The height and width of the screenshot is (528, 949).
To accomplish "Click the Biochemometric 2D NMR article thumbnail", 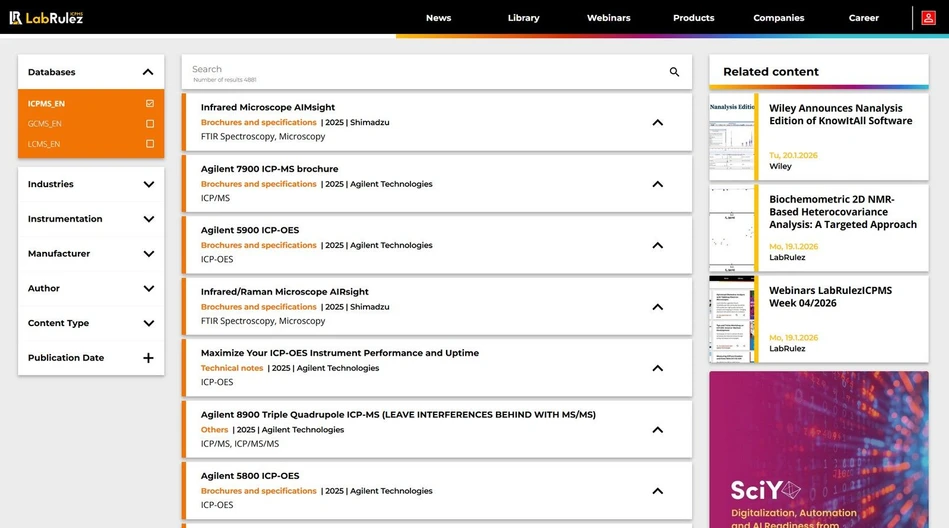I will (731, 229).
